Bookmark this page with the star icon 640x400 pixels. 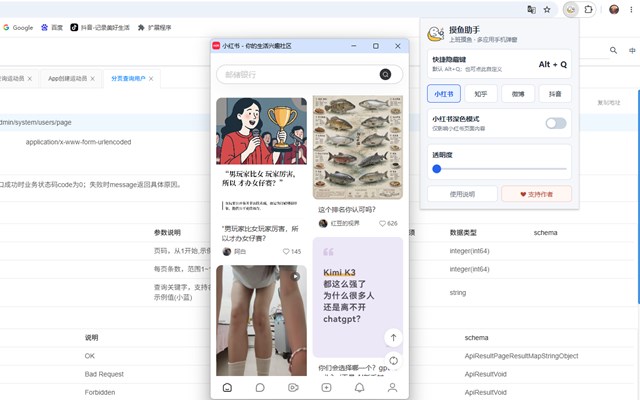click(547, 9)
